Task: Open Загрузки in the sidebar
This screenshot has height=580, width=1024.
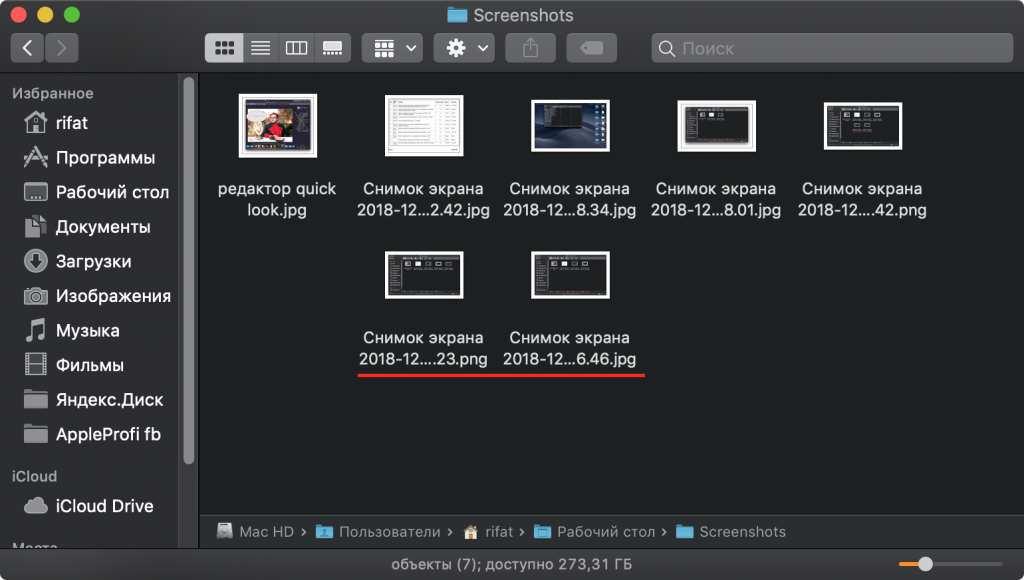Action: 93,261
